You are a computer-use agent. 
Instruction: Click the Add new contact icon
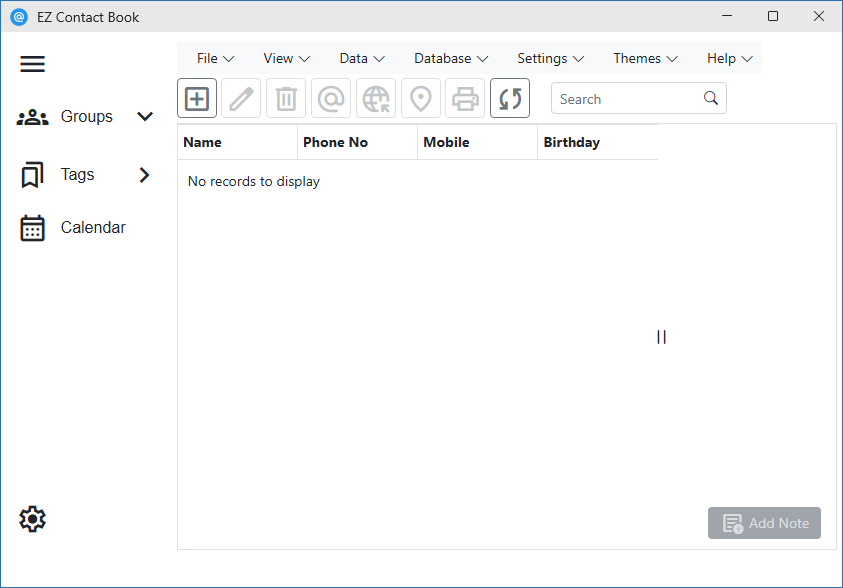tap(197, 99)
